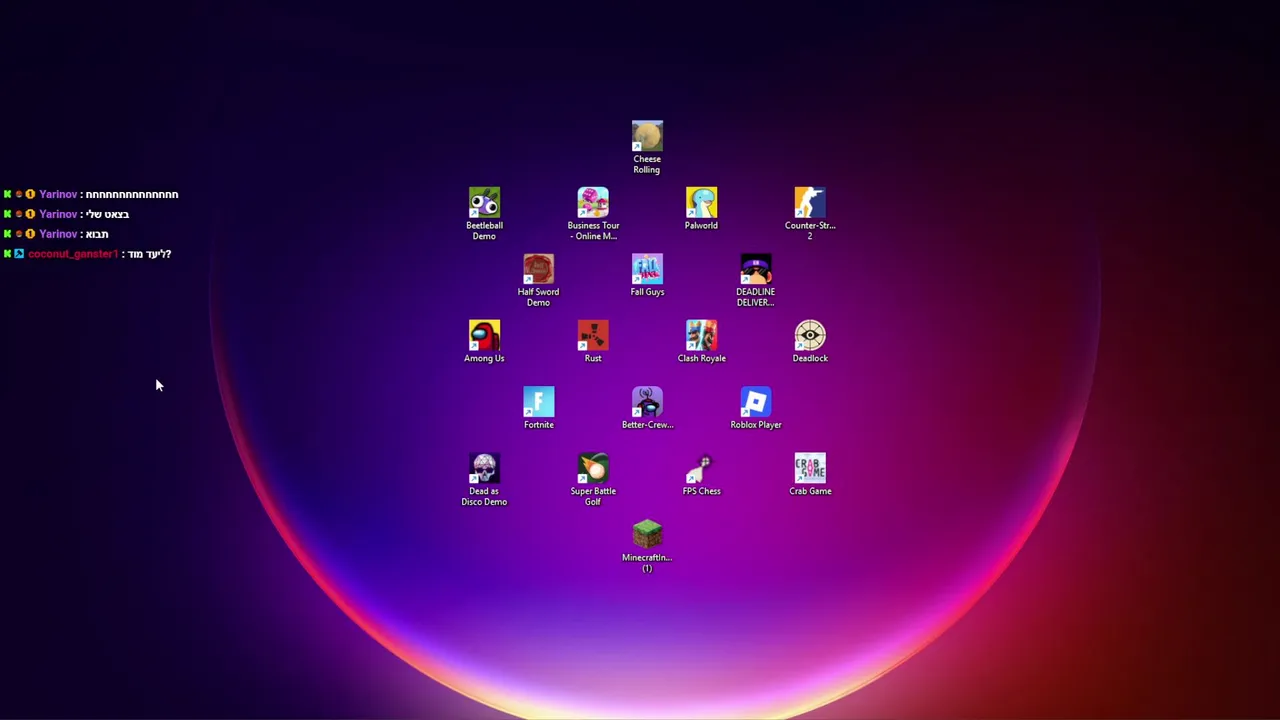The width and height of the screenshot is (1280, 720).
Task: Click the top Yarinov chat message username
Action: (x=58, y=194)
